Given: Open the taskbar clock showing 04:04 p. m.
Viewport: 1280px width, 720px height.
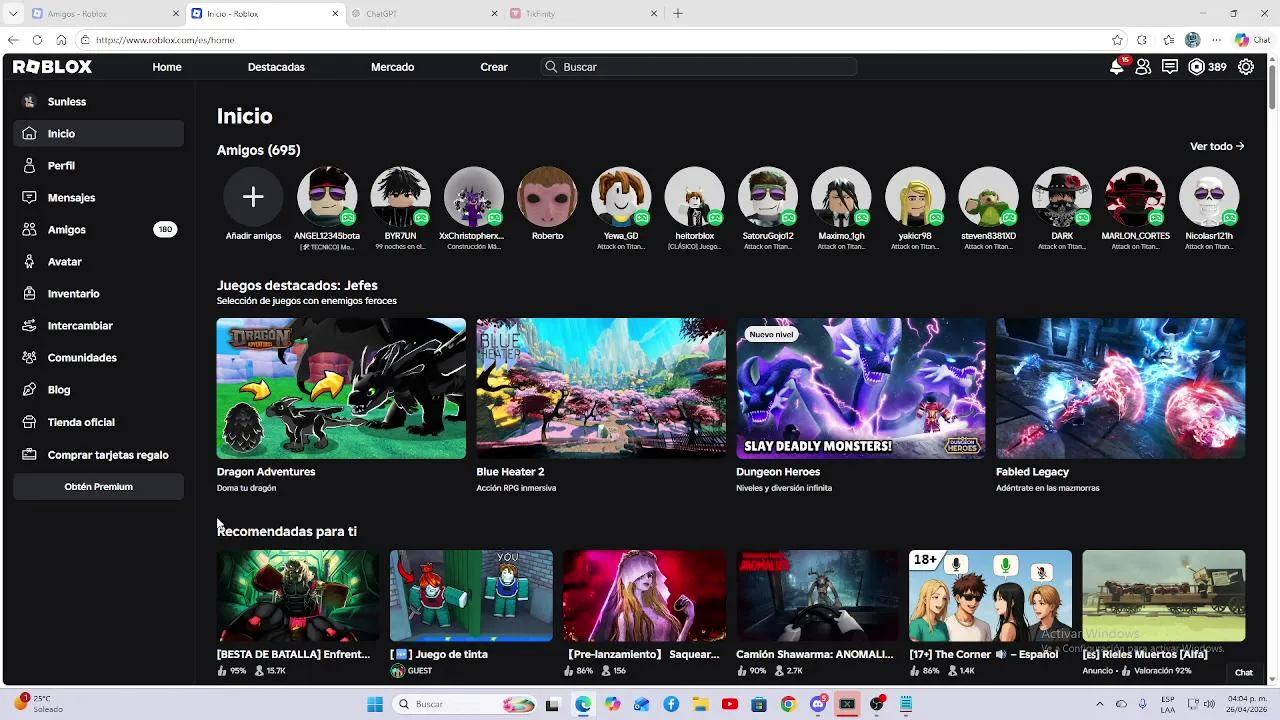Looking at the screenshot, I should click(1244, 704).
